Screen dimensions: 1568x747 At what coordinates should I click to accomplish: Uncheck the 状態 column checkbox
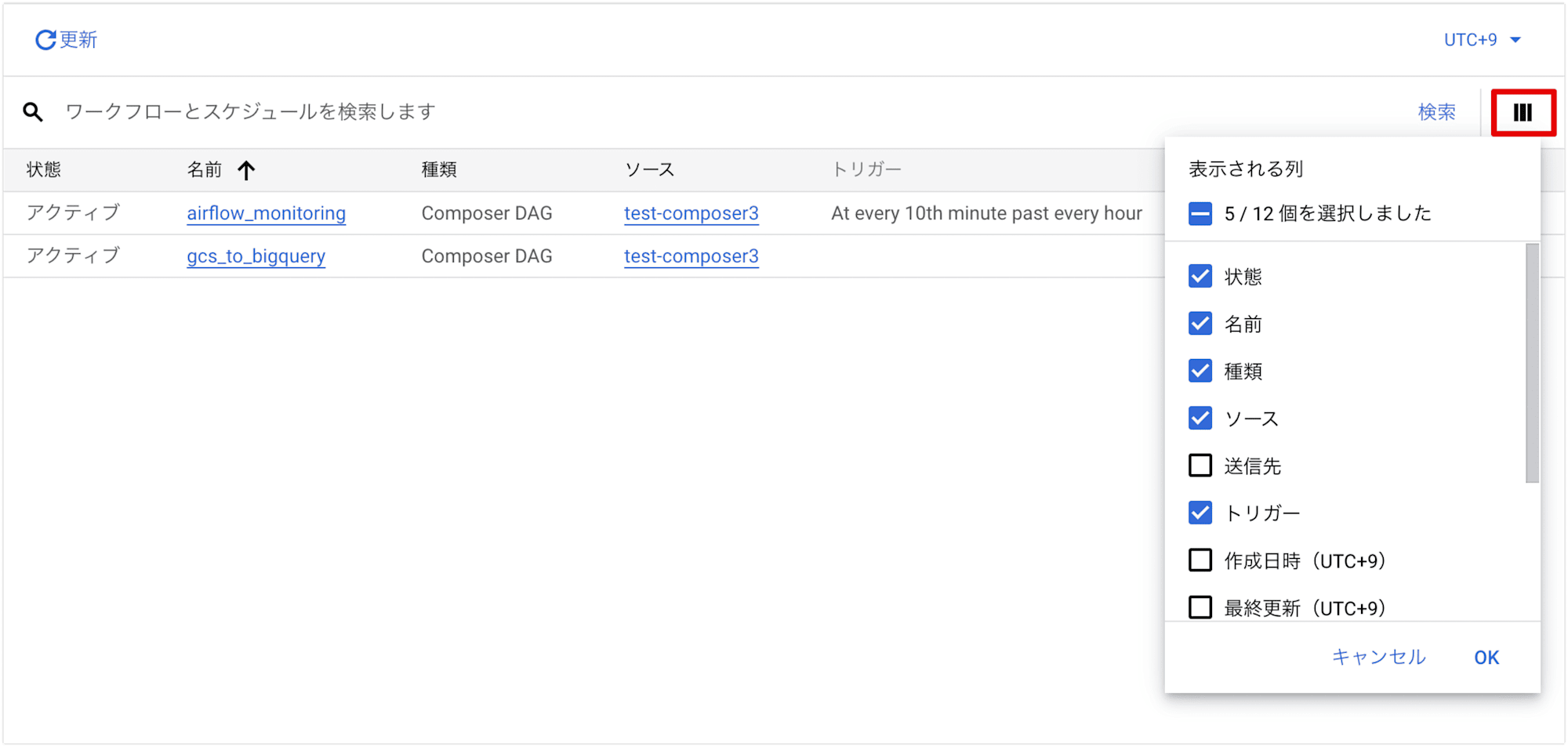1200,277
